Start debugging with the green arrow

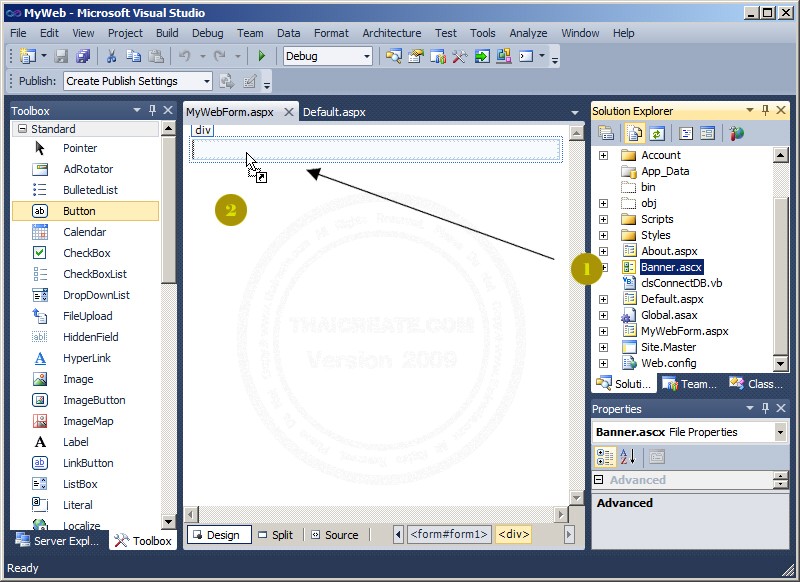(262, 56)
